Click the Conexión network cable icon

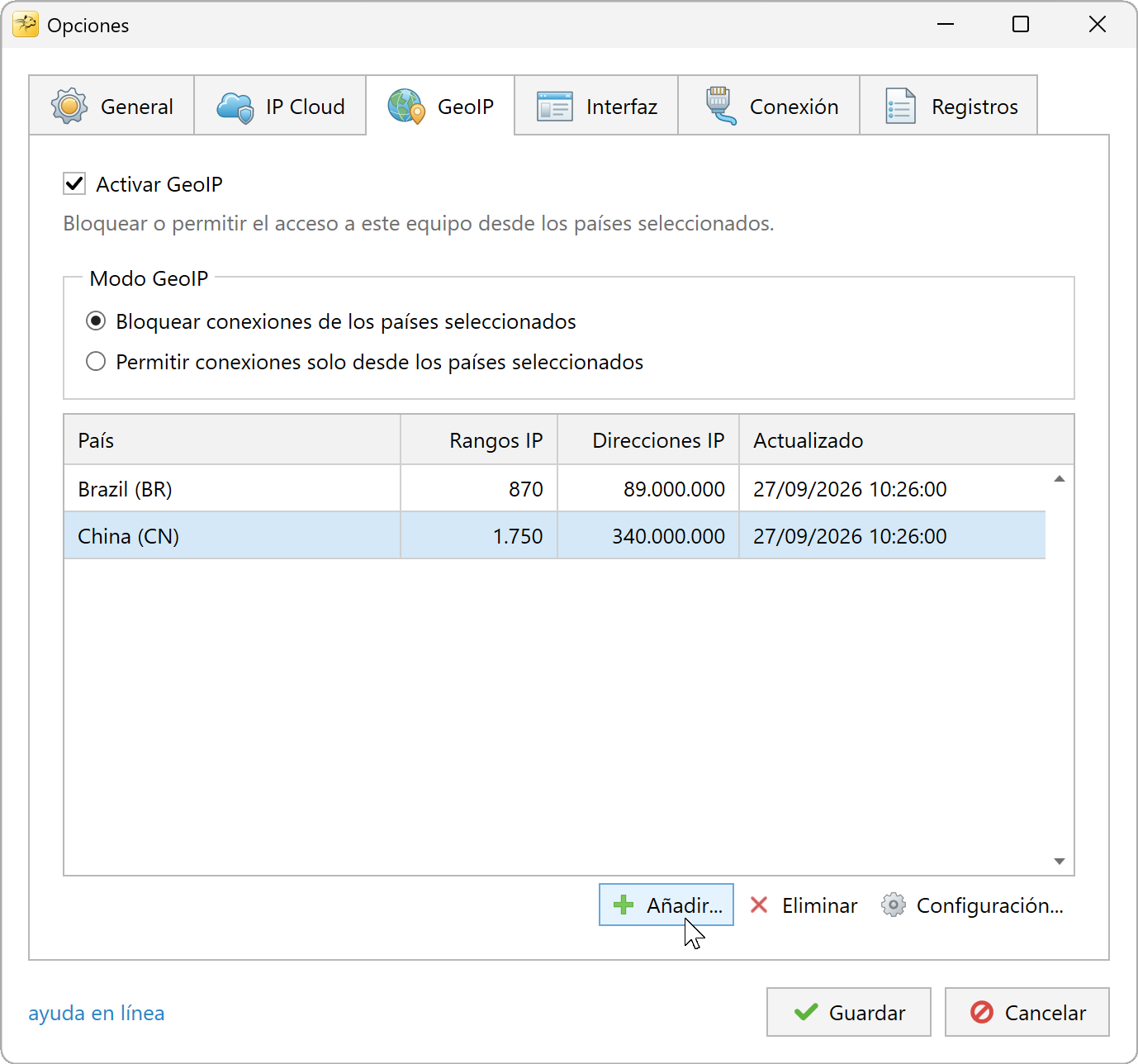click(x=720, y=106)
